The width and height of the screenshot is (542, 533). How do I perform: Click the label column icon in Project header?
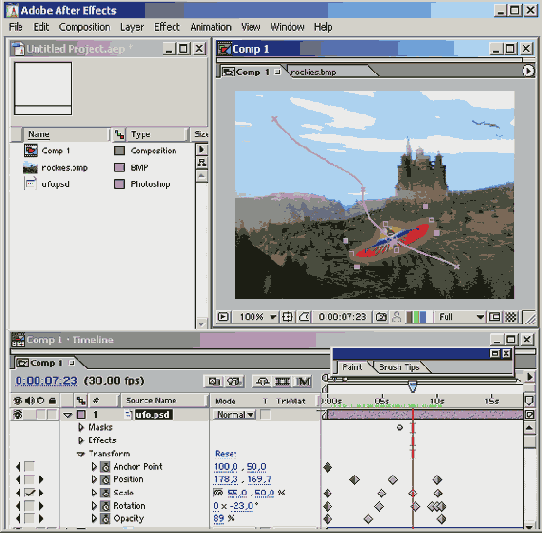[120, 134]
